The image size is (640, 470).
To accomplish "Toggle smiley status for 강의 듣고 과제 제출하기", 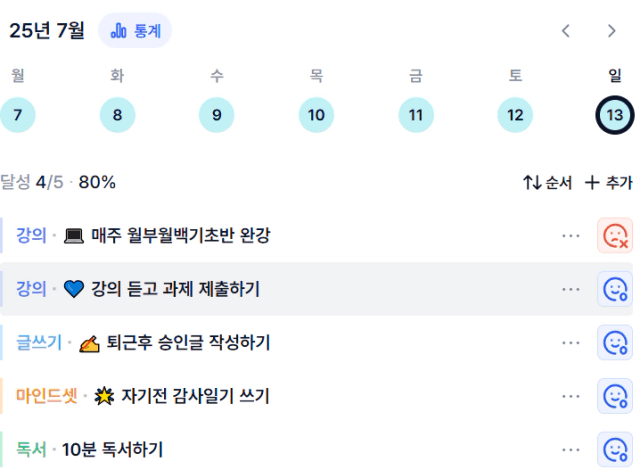I will pos(615,289).
